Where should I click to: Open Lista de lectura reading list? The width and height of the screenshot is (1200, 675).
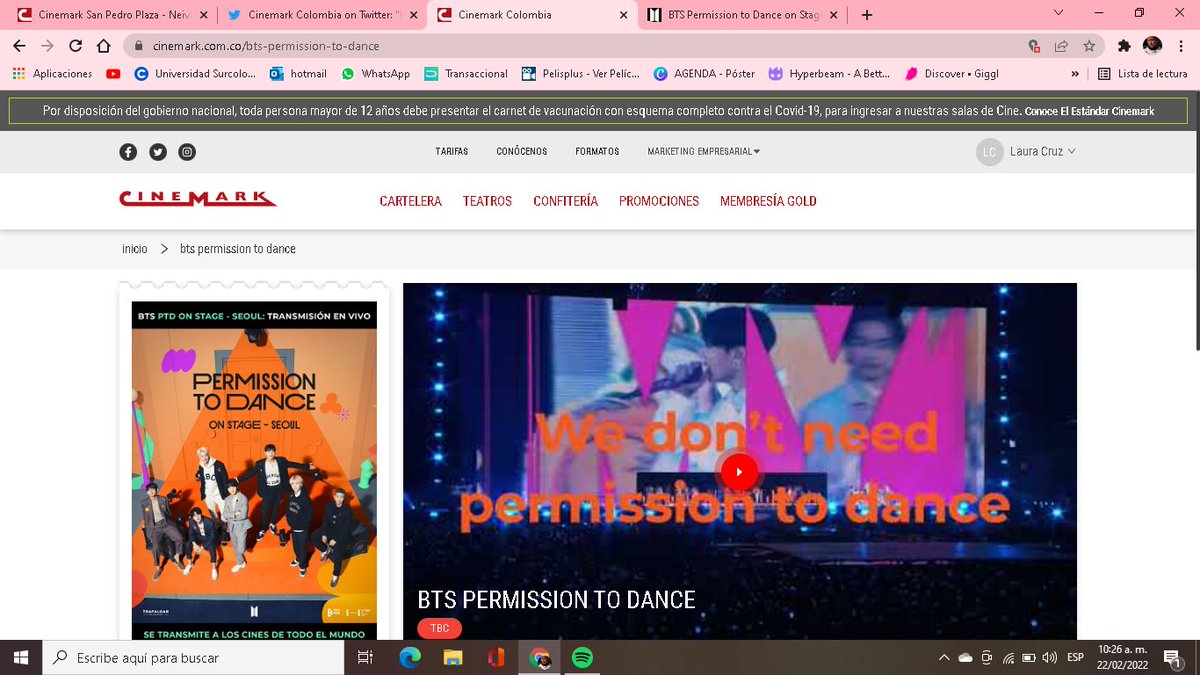point(1142,73)
